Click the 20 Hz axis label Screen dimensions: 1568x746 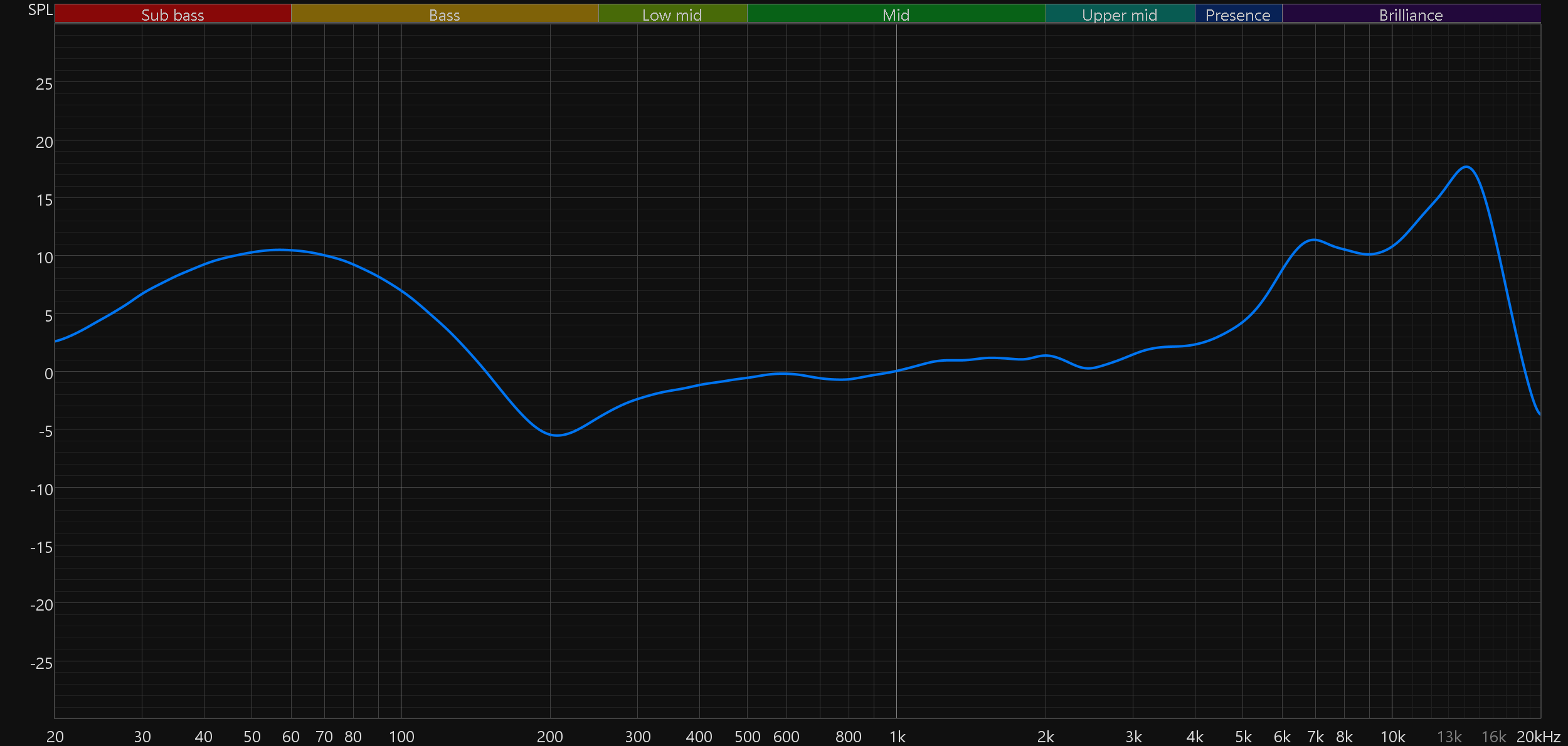pos(55,737)
